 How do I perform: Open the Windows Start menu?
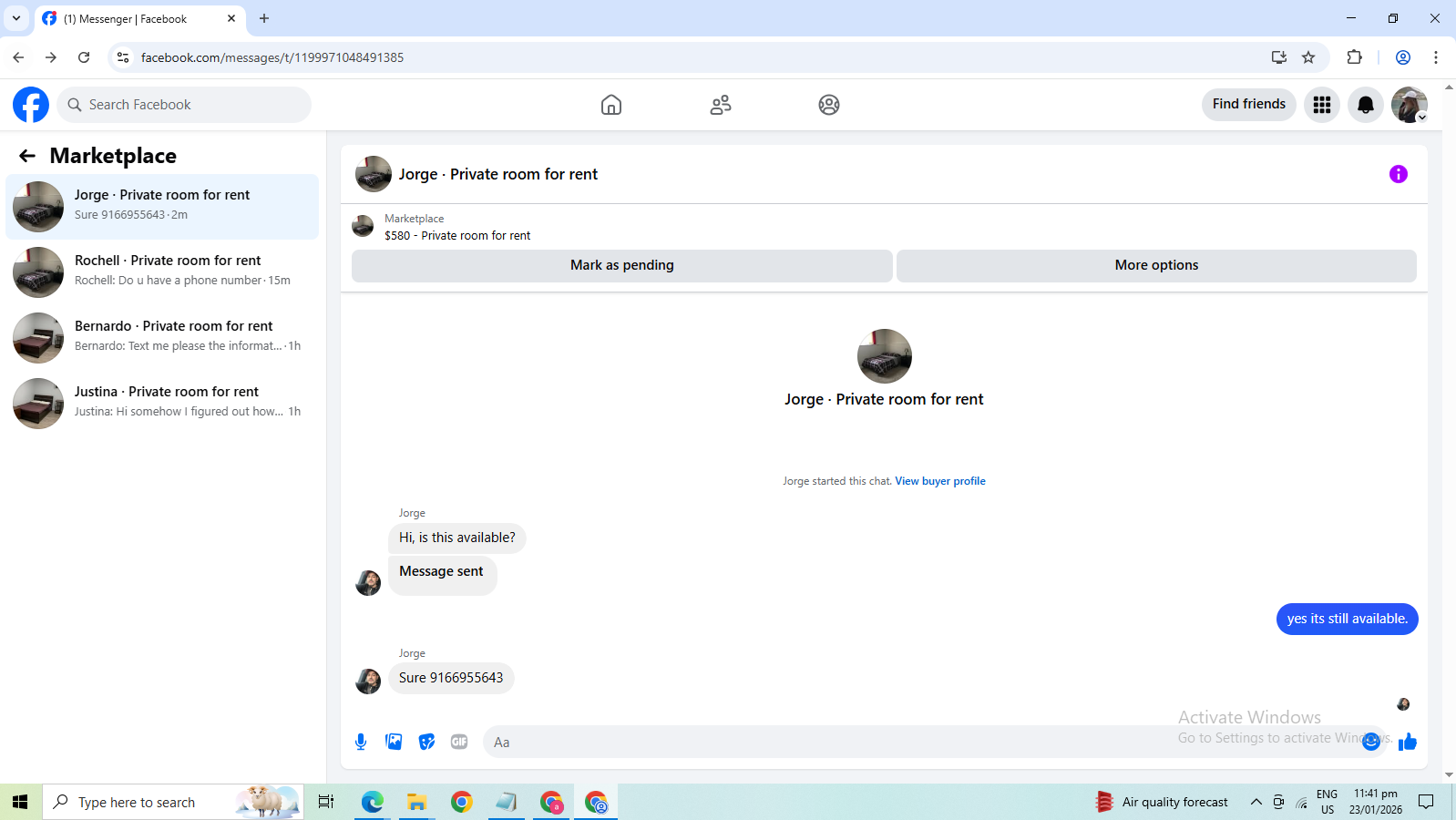[x=20, y=802]
